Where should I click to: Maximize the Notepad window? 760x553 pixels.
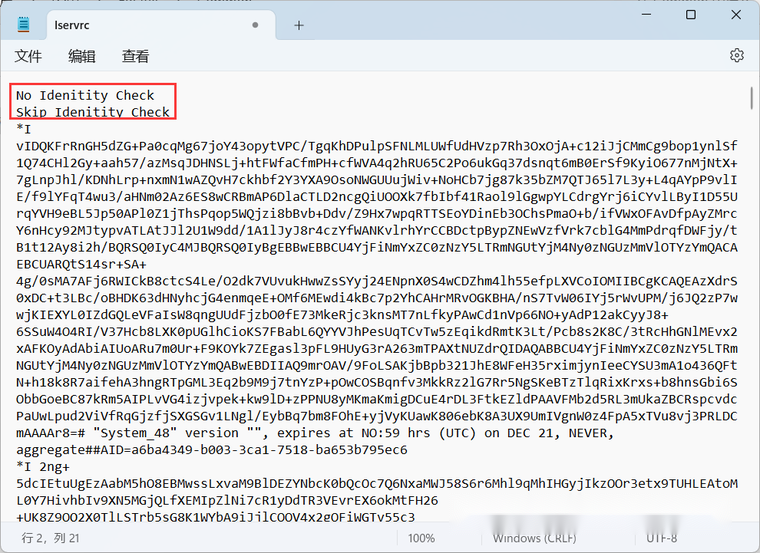(690, 15)
